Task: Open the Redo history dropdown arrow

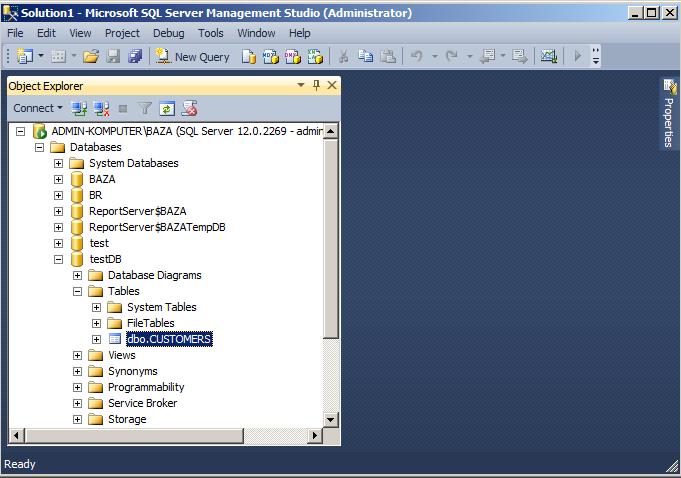Action: [x=469, y=56]
